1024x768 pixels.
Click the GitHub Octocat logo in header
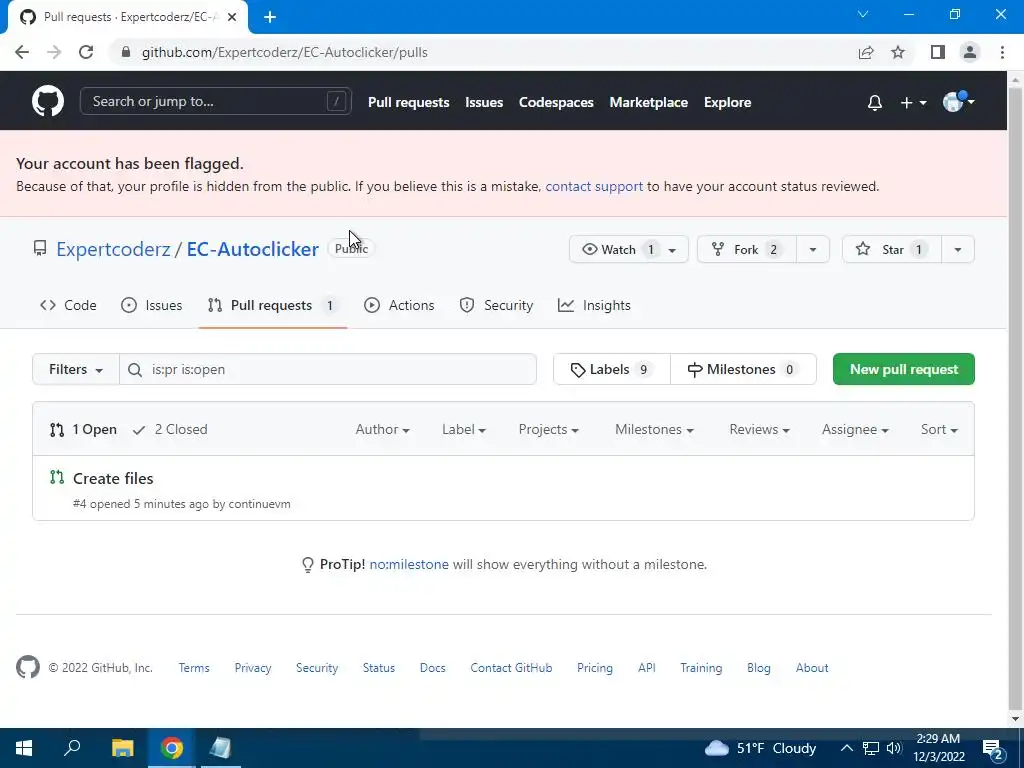[x=48, y=101]
